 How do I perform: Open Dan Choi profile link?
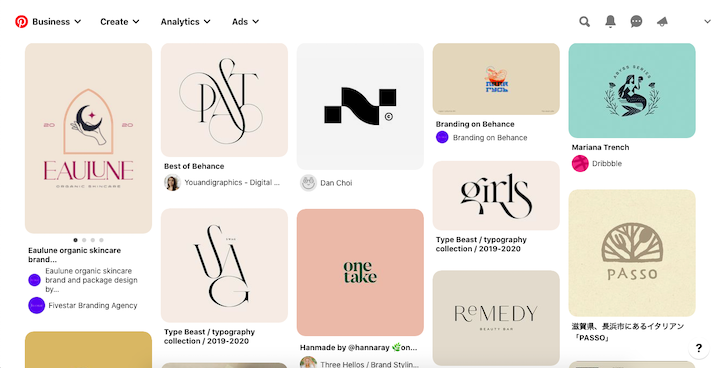336,183
